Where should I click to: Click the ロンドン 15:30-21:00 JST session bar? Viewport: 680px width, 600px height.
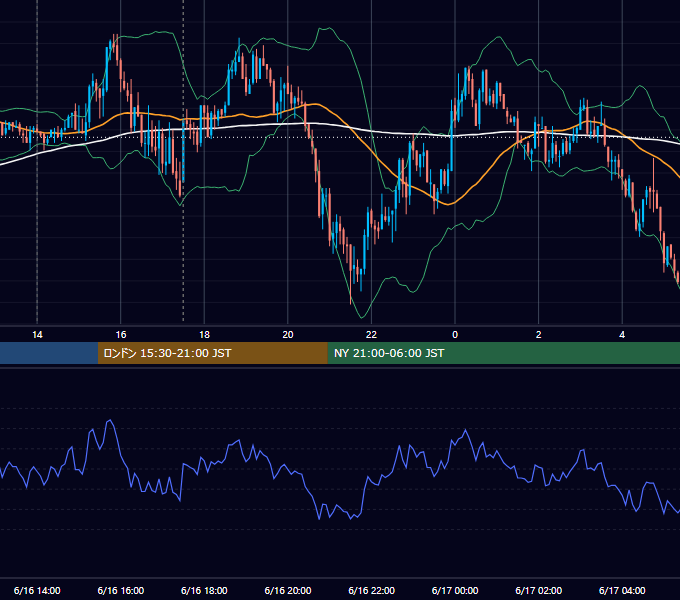click(x=212, y=353)
